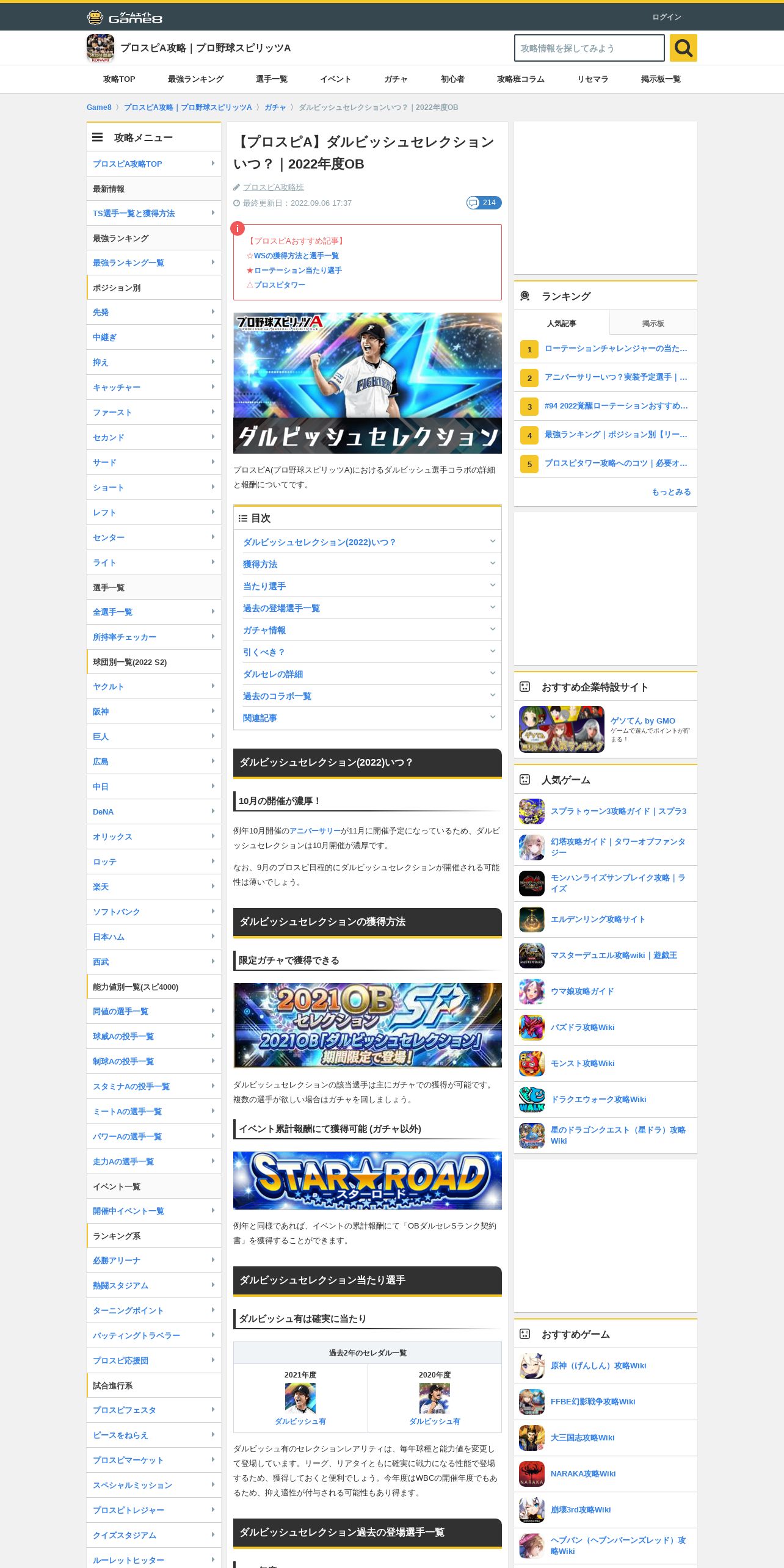The image size is (784, 1568).
Task: Expand the 過去のコラボ一覧 chevron in 目次
Action: pos(492,695)
